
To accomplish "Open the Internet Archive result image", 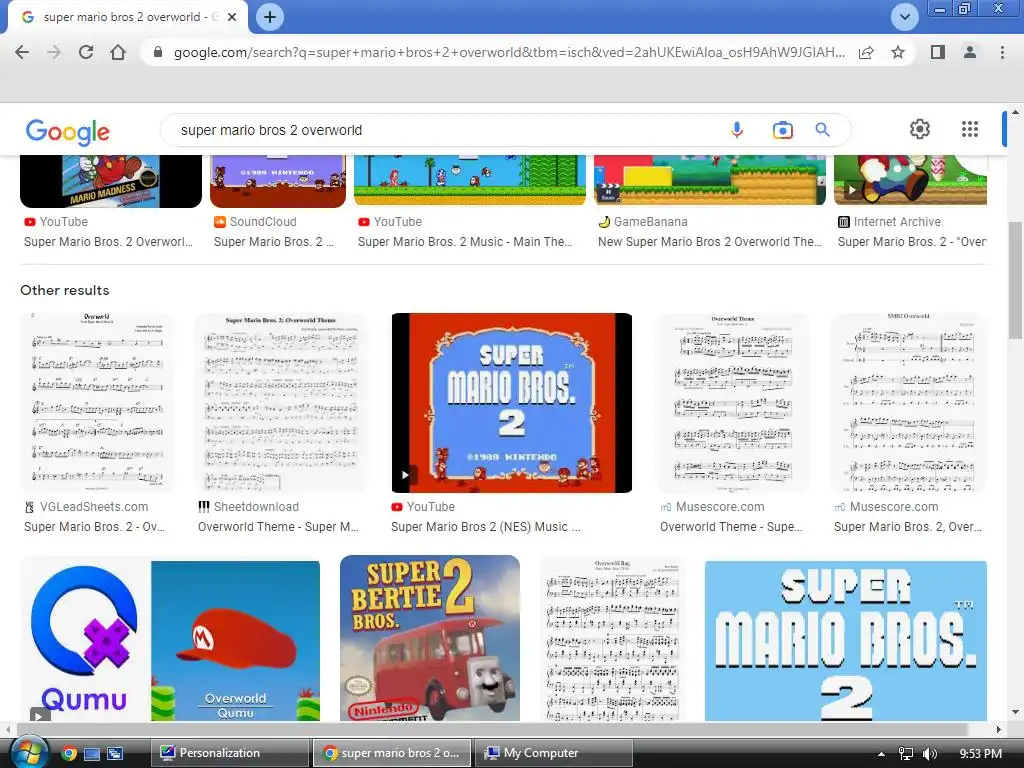I will point(910,180).
